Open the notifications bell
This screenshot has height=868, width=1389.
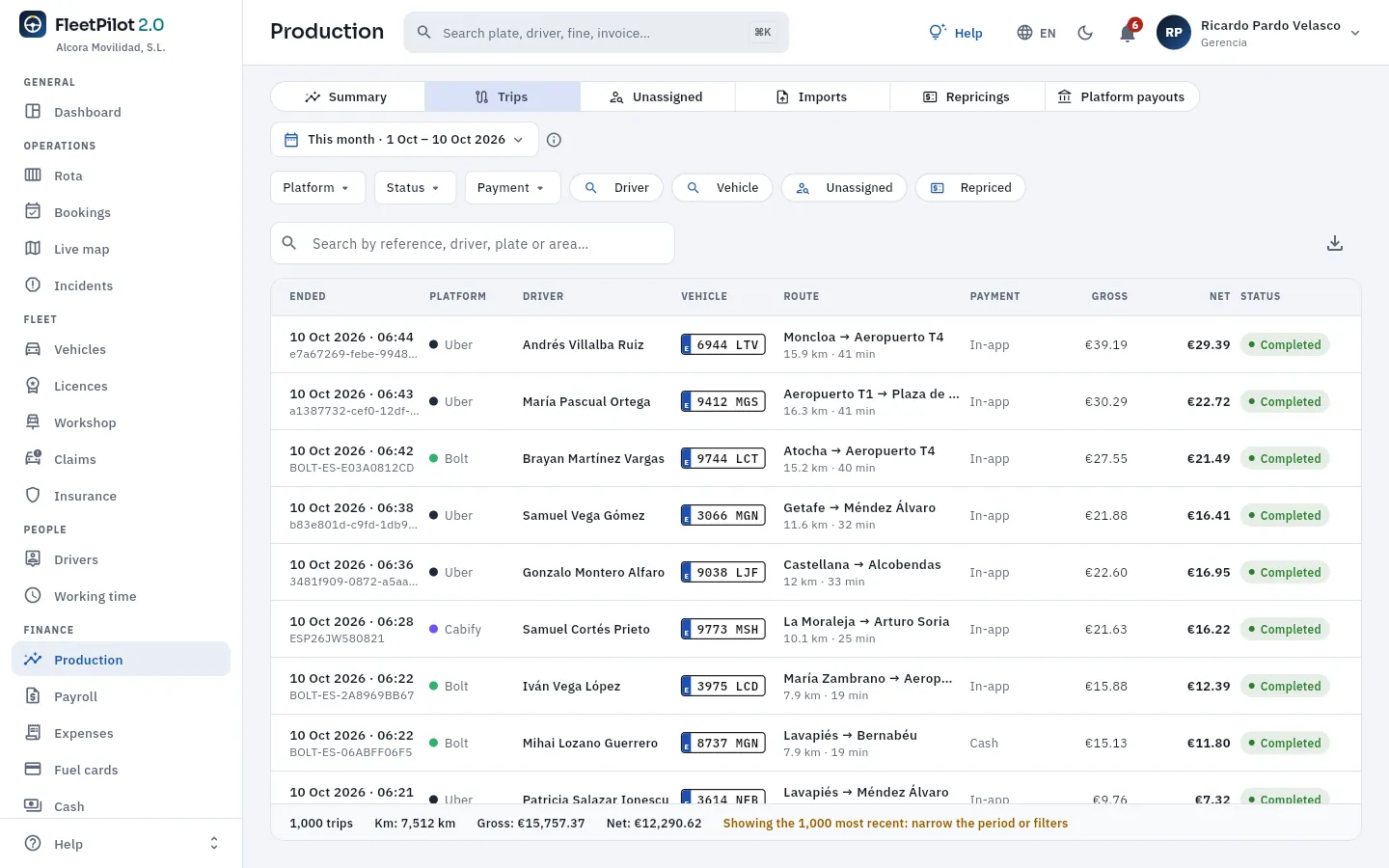pyautogui.click(x=1127, y=33)
